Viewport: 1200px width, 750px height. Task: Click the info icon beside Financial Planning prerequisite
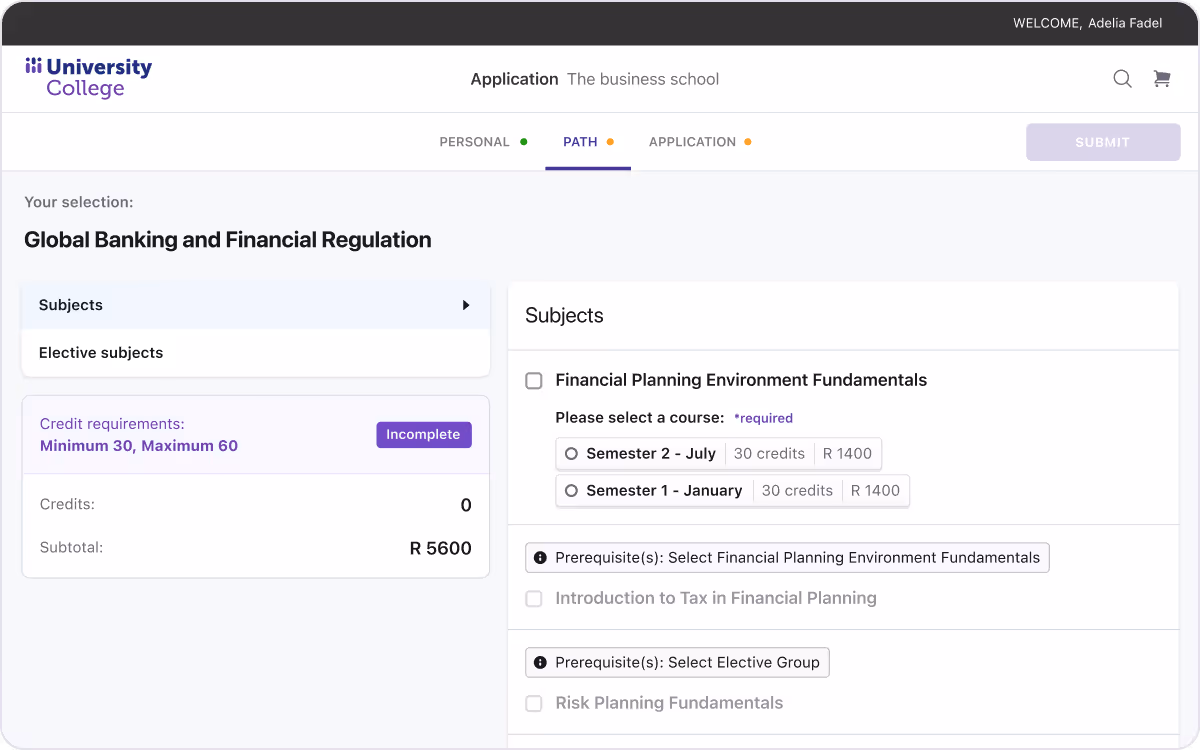pos(541,557)
